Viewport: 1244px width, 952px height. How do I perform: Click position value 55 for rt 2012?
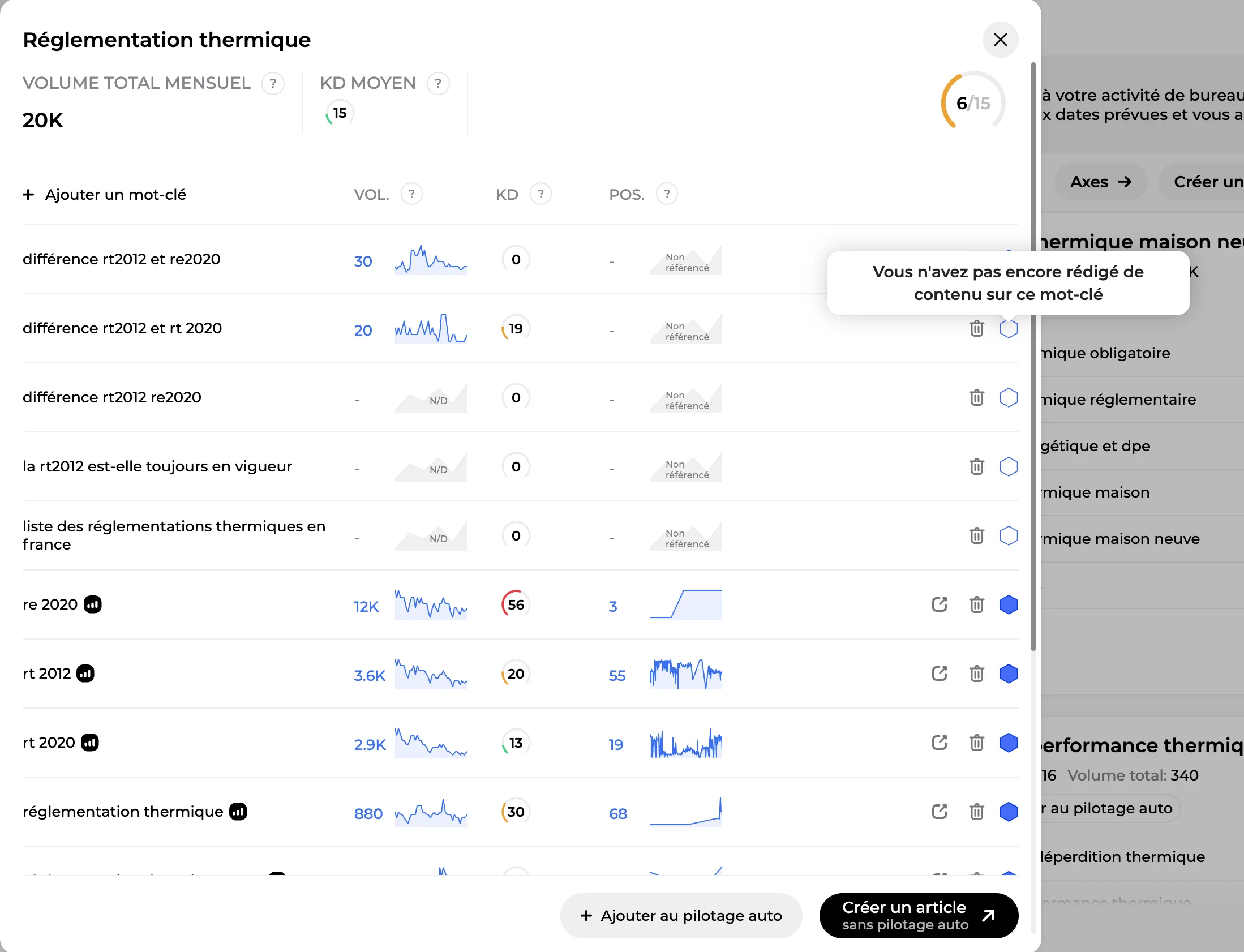617,675
